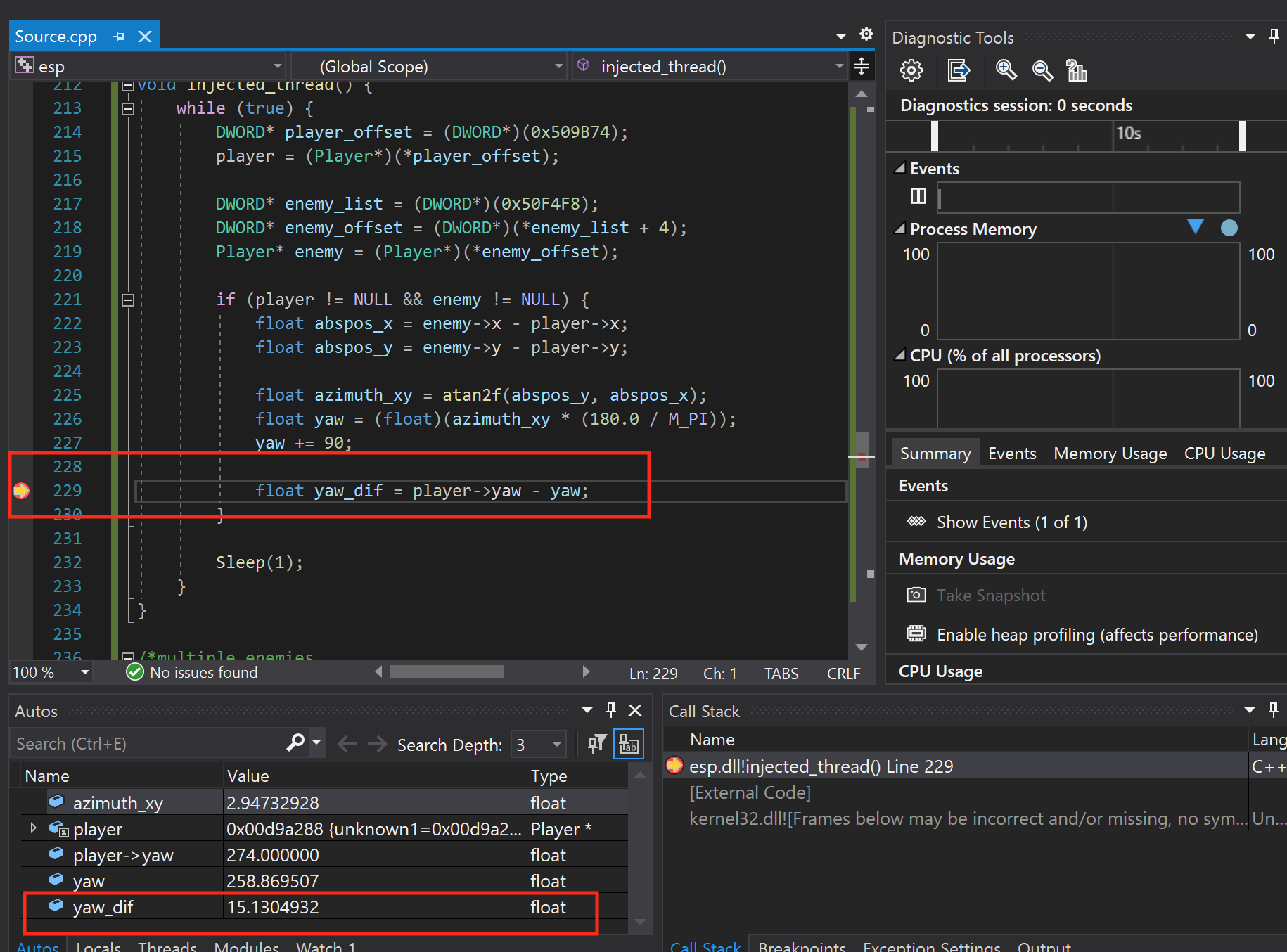
Task: Click the split editor icon
Action: (x=862, y=67)
